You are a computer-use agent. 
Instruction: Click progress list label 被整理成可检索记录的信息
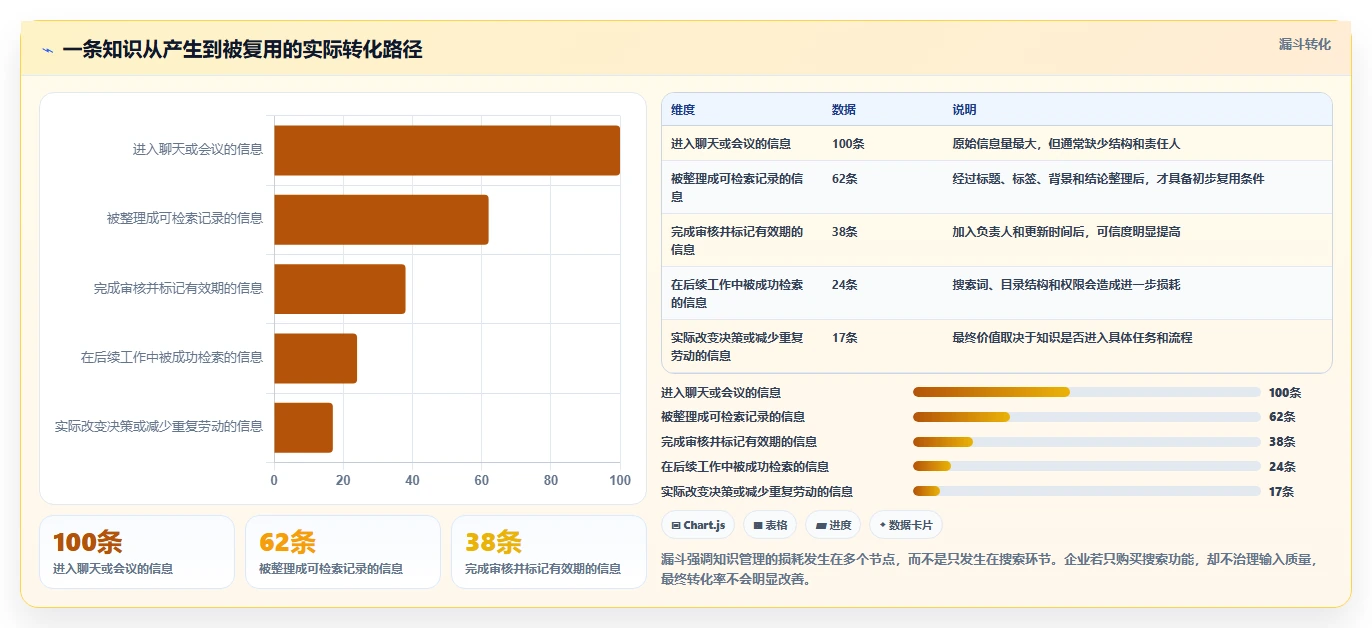click(733, 417)
